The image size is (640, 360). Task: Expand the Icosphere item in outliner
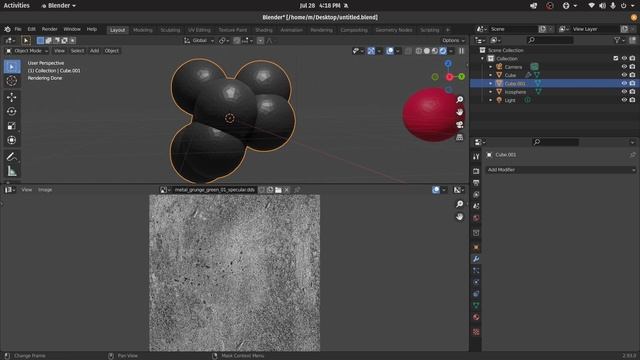pyautogui.click(x=491, y=92)
